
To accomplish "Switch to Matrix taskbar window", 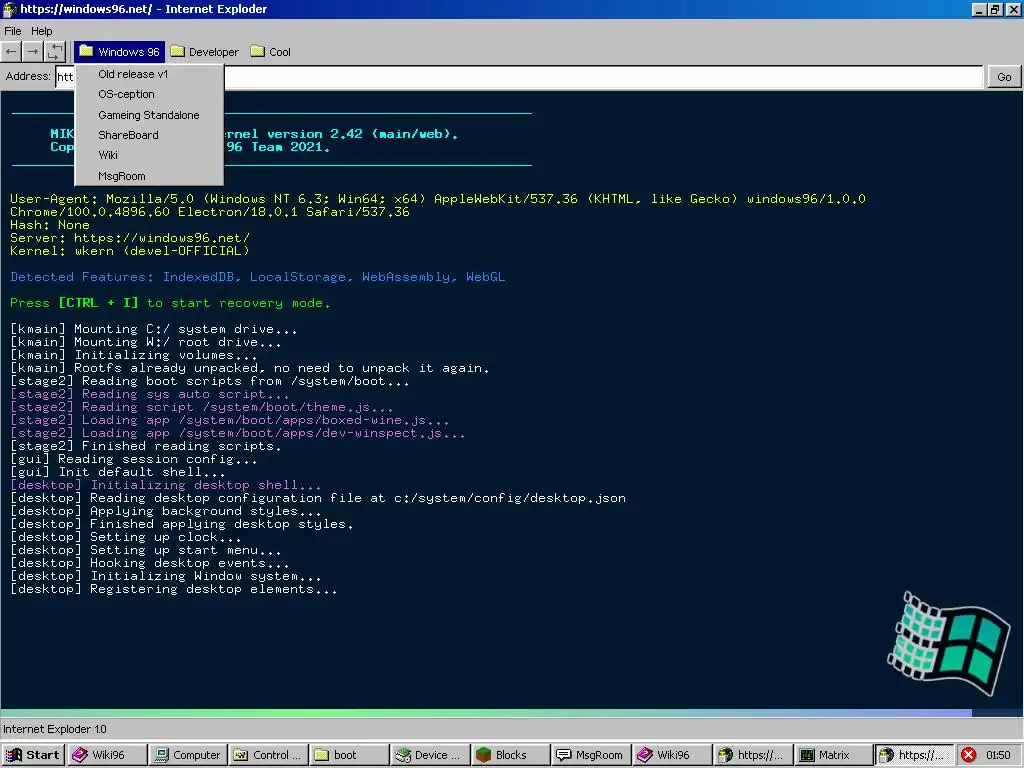I will click(x=833, y=755).
